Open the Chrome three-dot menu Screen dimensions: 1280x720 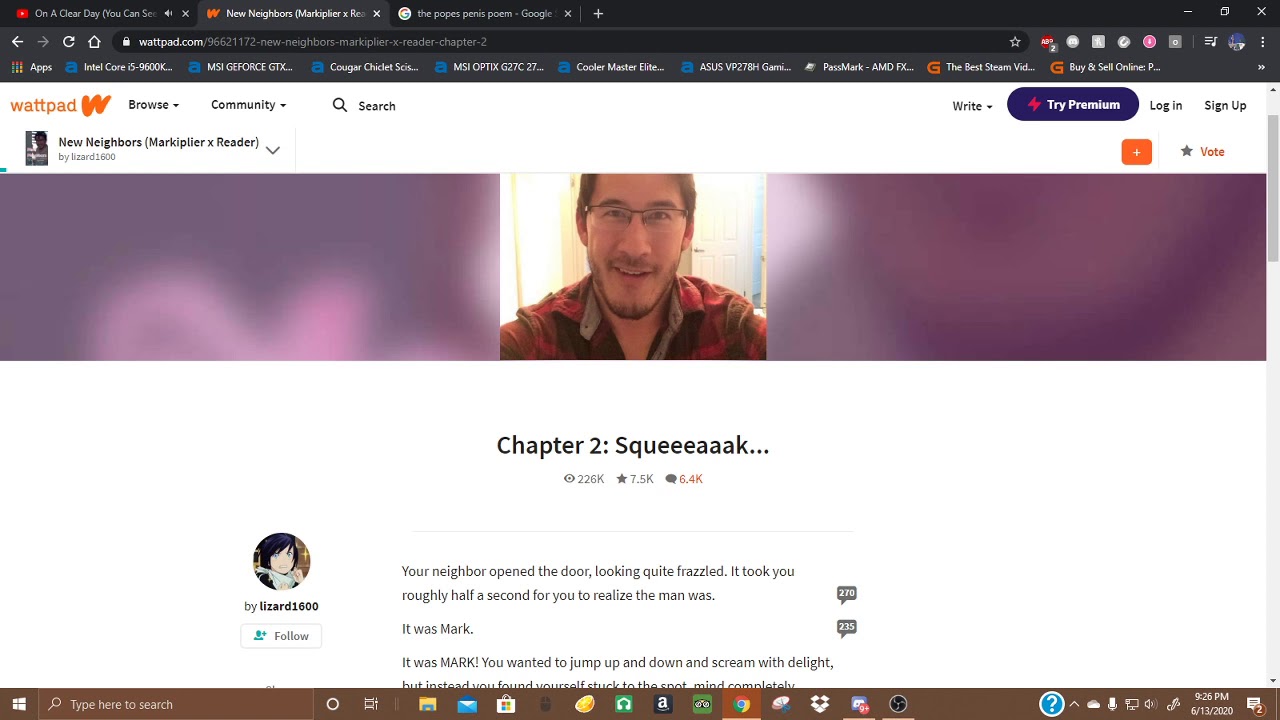(1263, 42)
